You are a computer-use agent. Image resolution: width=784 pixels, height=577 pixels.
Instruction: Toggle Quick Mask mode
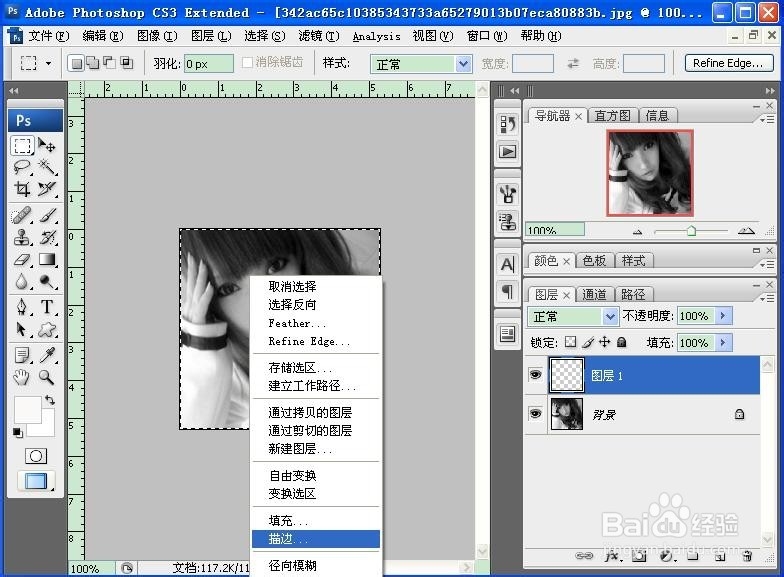tap(36, 456)
